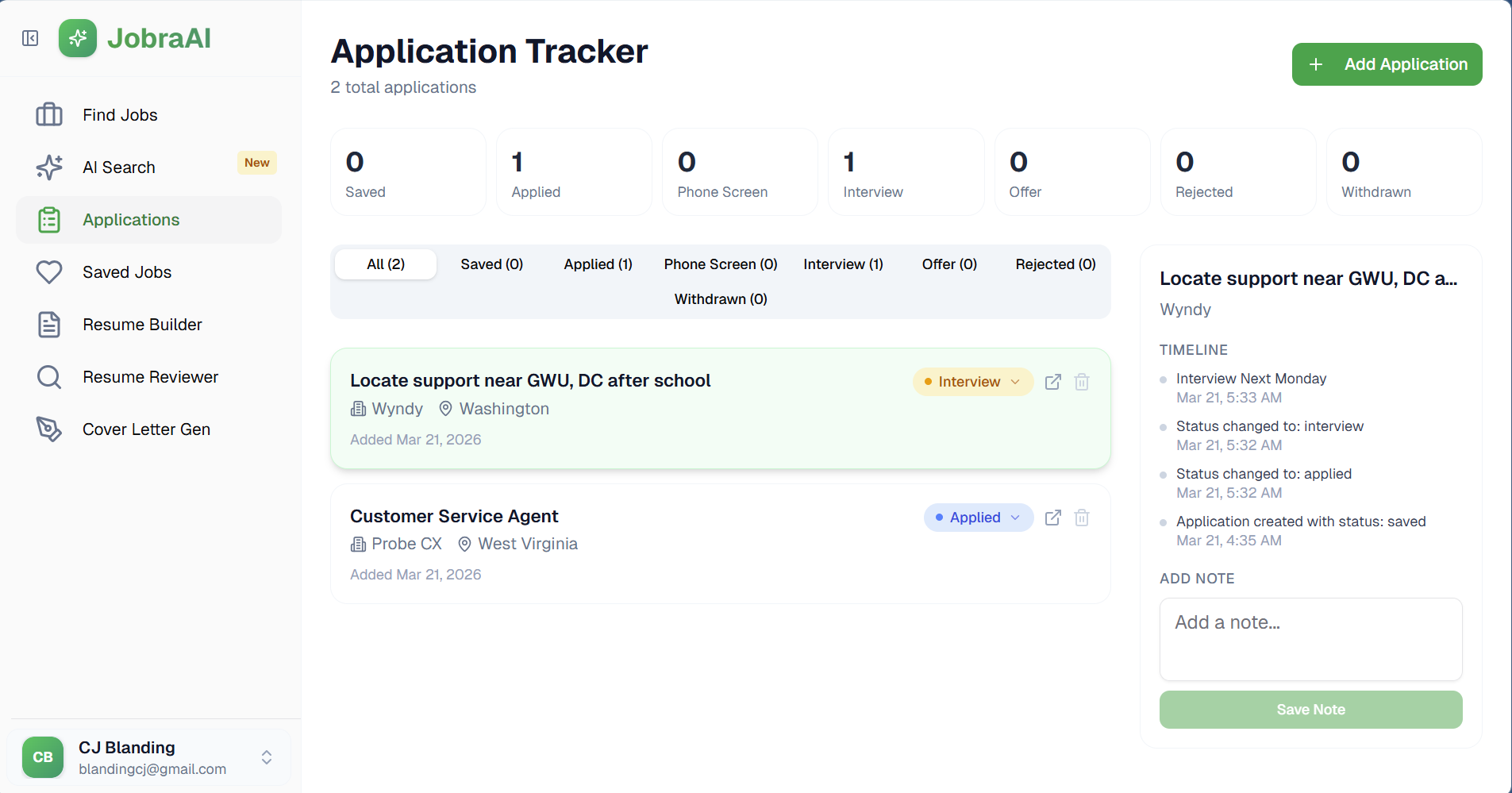Click the 2 total applications text
Viewport: 1512px width, 793px height.
tap(403, 87)
